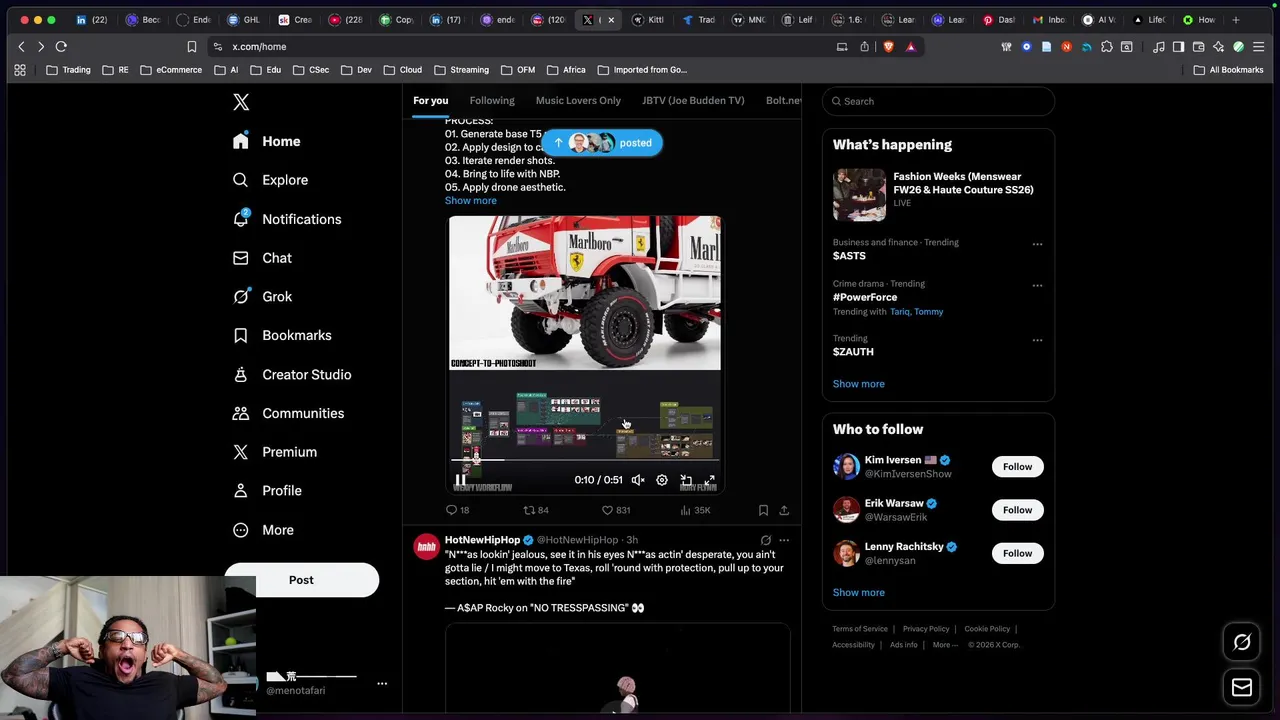Go back to the previous page

tap(21, 47)
